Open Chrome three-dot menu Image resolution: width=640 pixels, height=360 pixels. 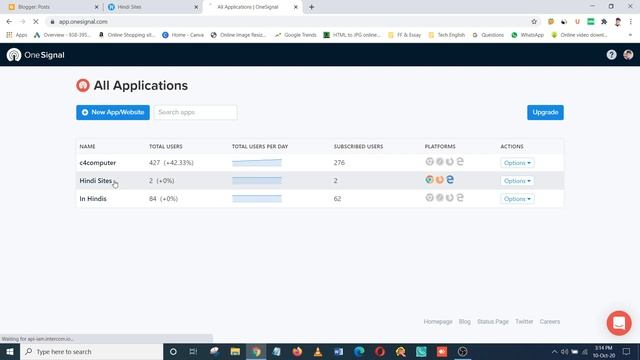coord(631,22)
